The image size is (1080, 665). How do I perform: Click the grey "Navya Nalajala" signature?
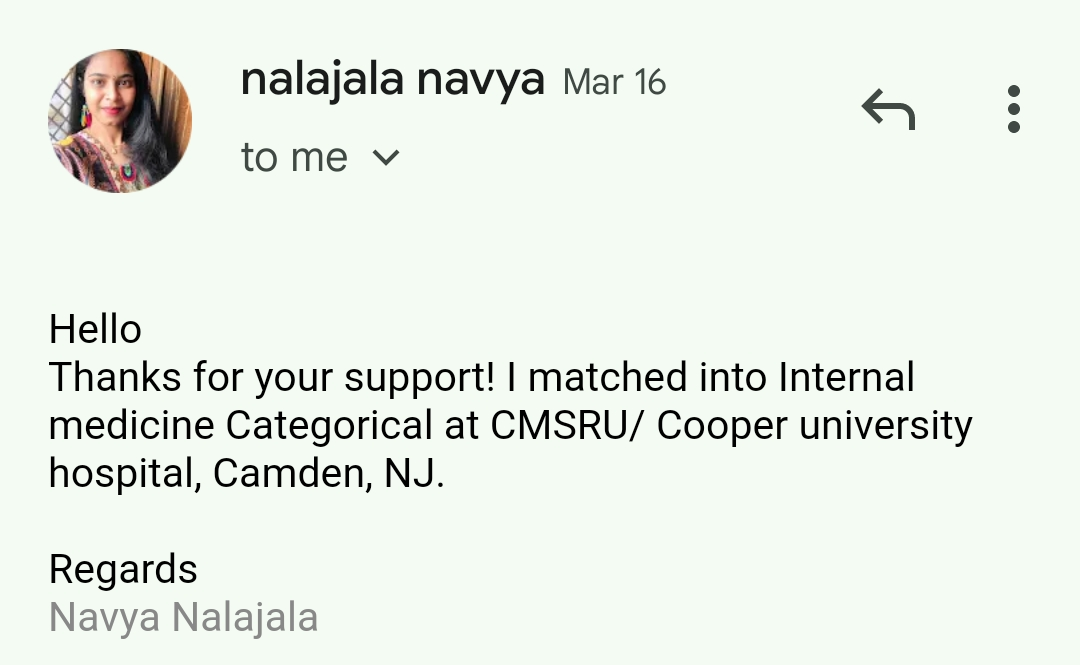pos(183,618)
